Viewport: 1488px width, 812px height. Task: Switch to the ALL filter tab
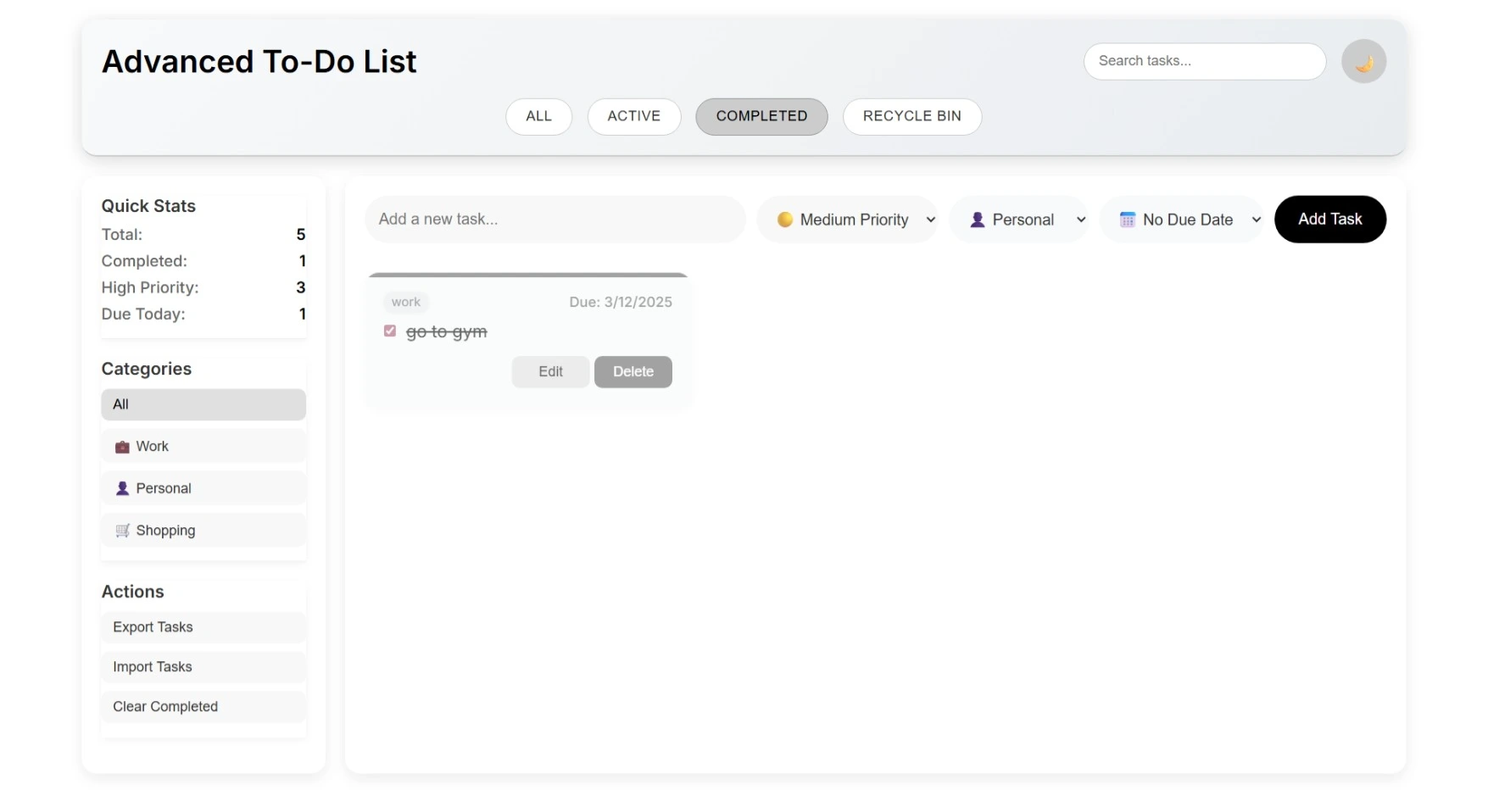click(x=538, y=116)
